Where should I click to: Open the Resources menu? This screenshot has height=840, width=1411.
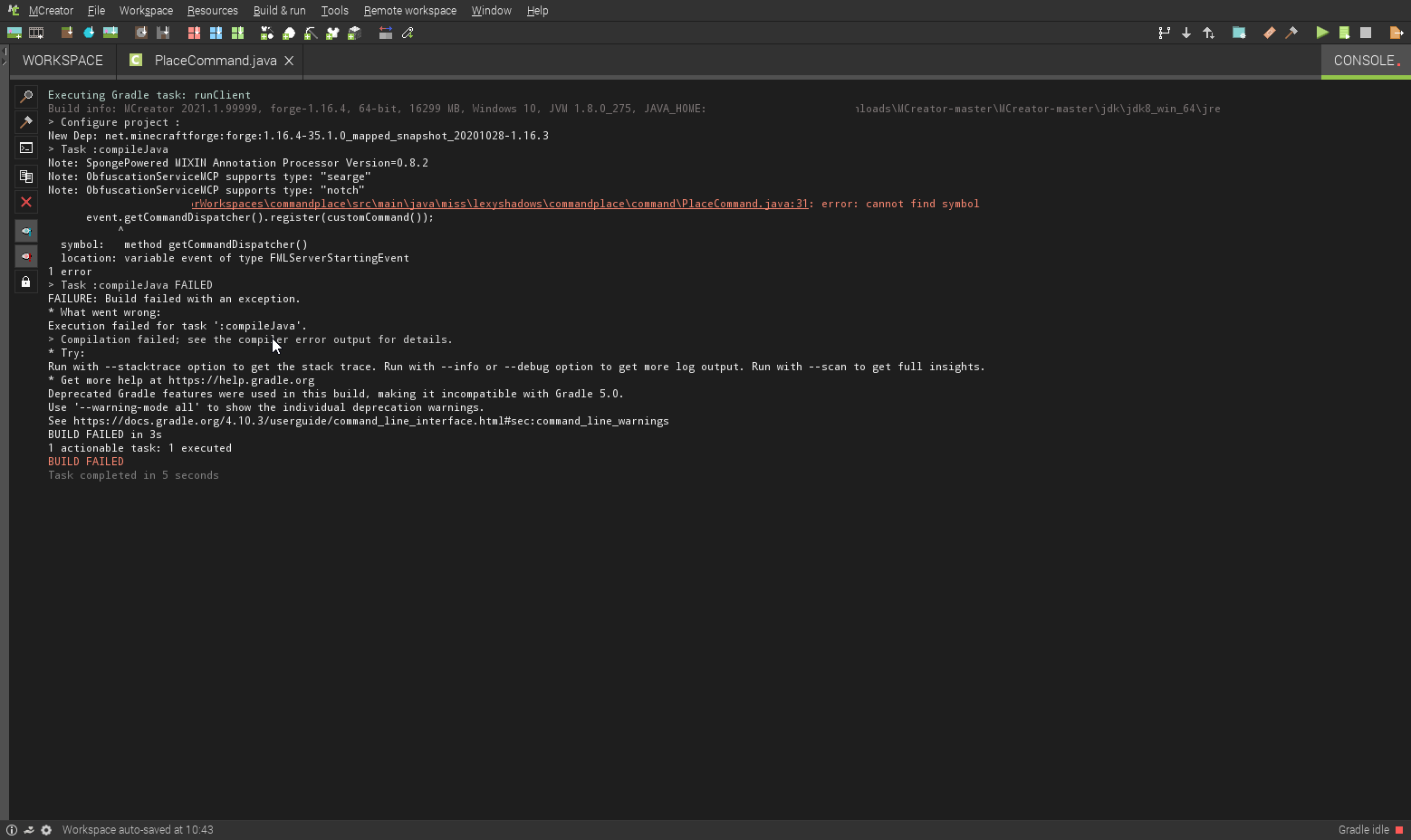(212, 11)
